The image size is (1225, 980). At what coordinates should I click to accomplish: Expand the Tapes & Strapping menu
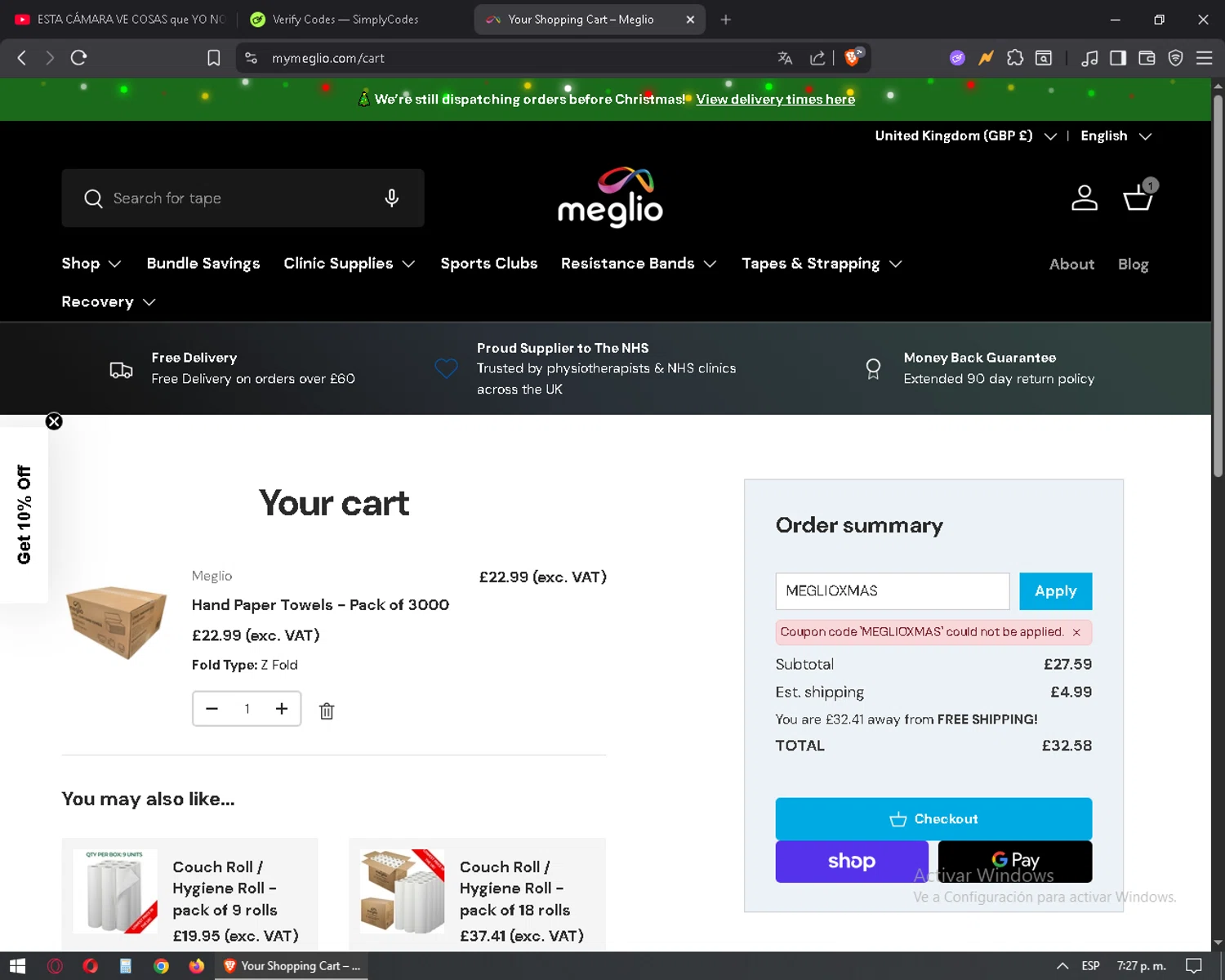(822, 264)
